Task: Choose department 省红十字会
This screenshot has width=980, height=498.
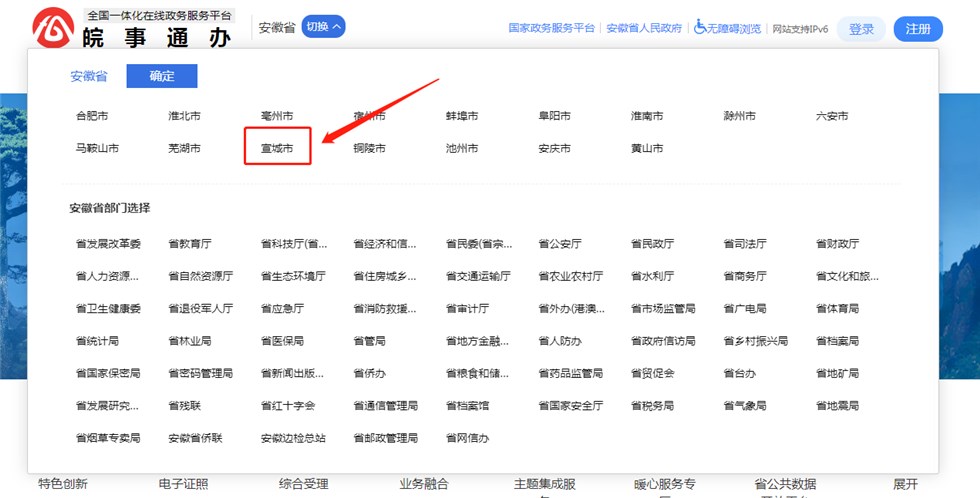Action: click(288, 406)
